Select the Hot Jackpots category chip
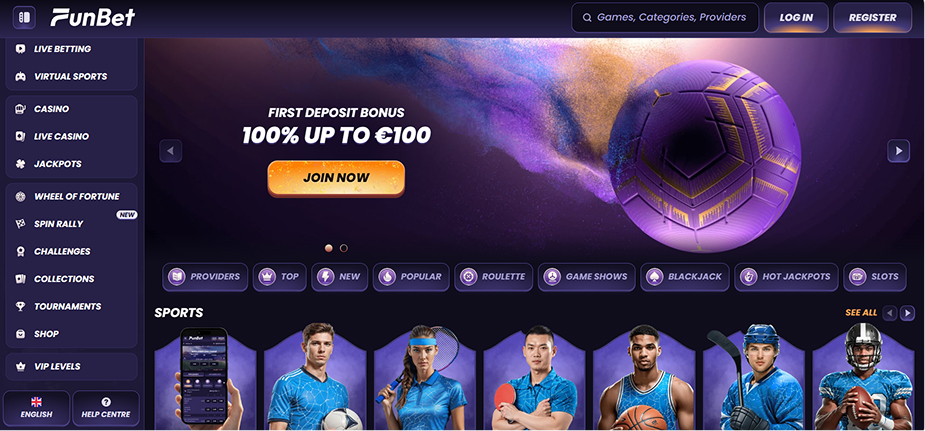Viewport: 925px width, 431px height. click(x=786, y=277)
